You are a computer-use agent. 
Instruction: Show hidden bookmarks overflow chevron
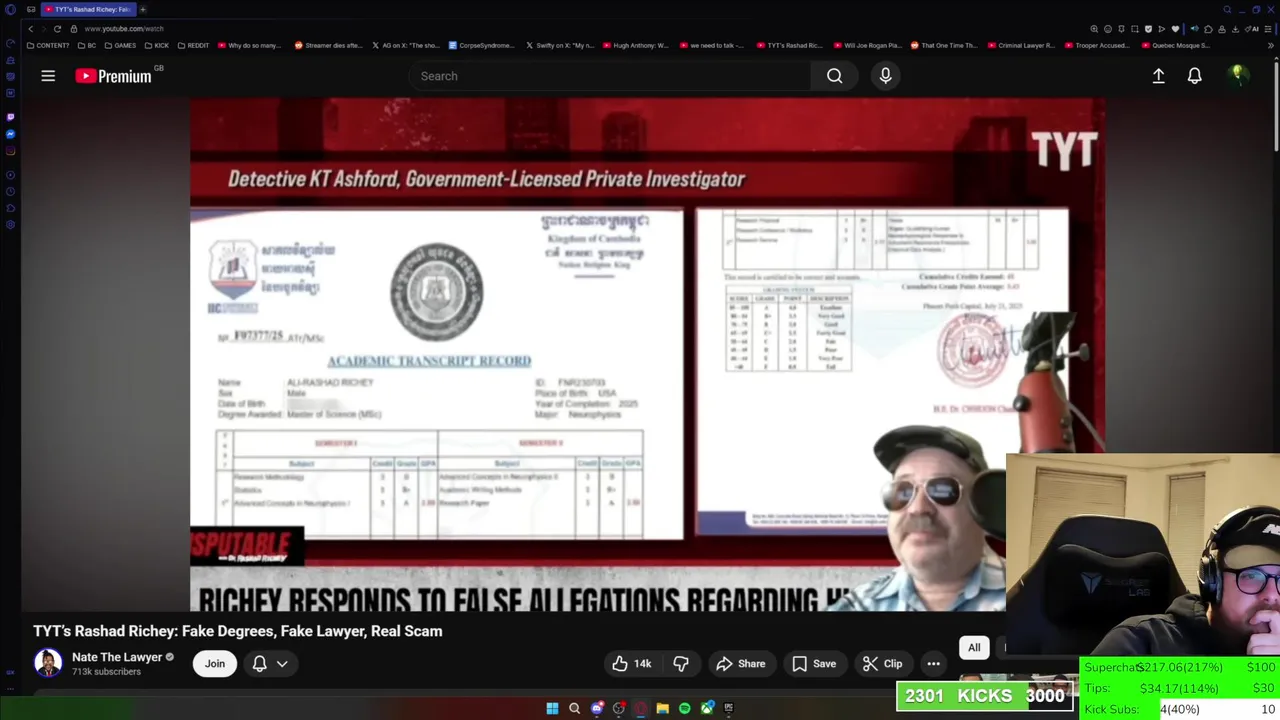1272,45
